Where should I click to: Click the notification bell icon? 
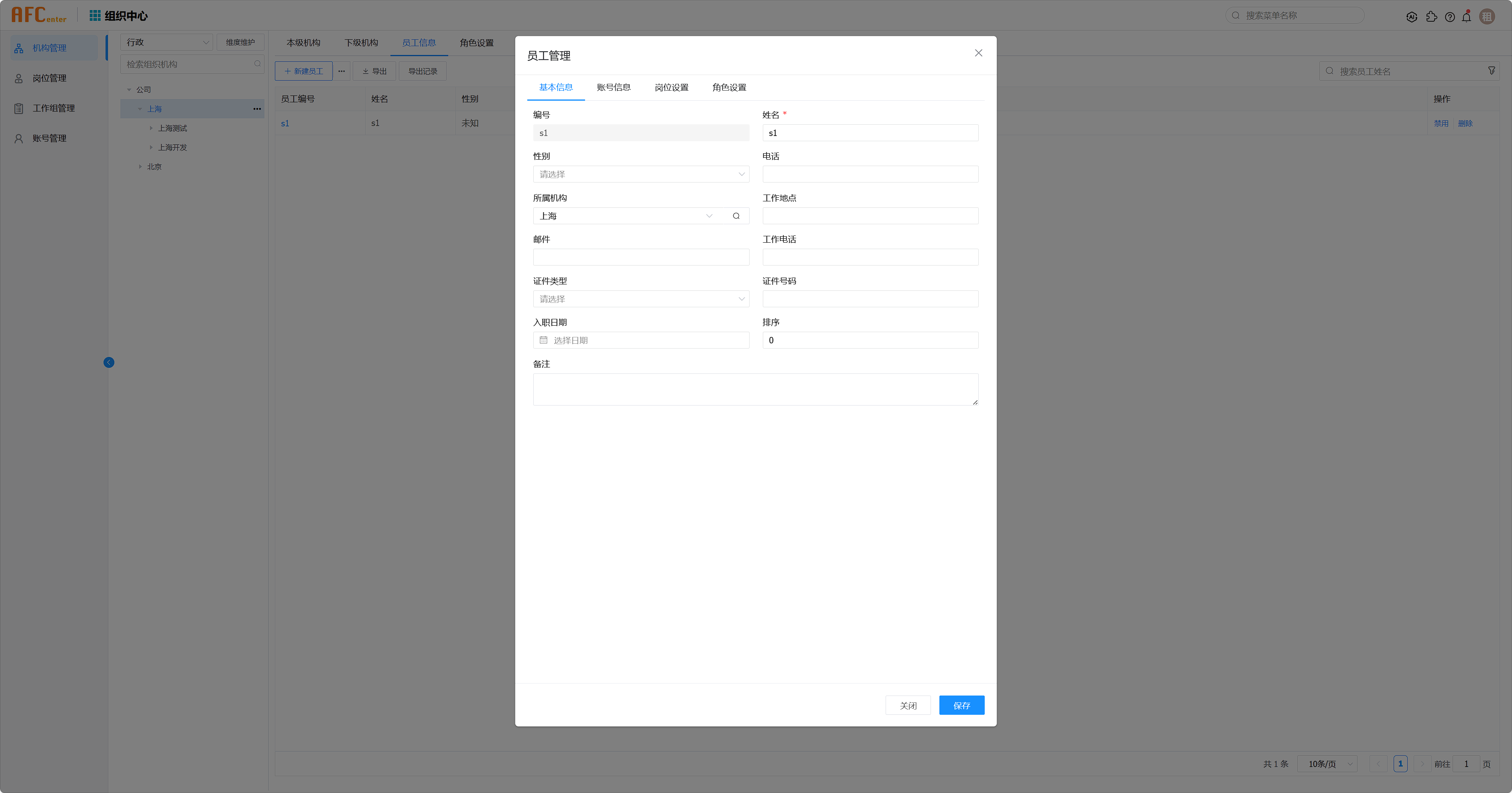pos(1466,16)
